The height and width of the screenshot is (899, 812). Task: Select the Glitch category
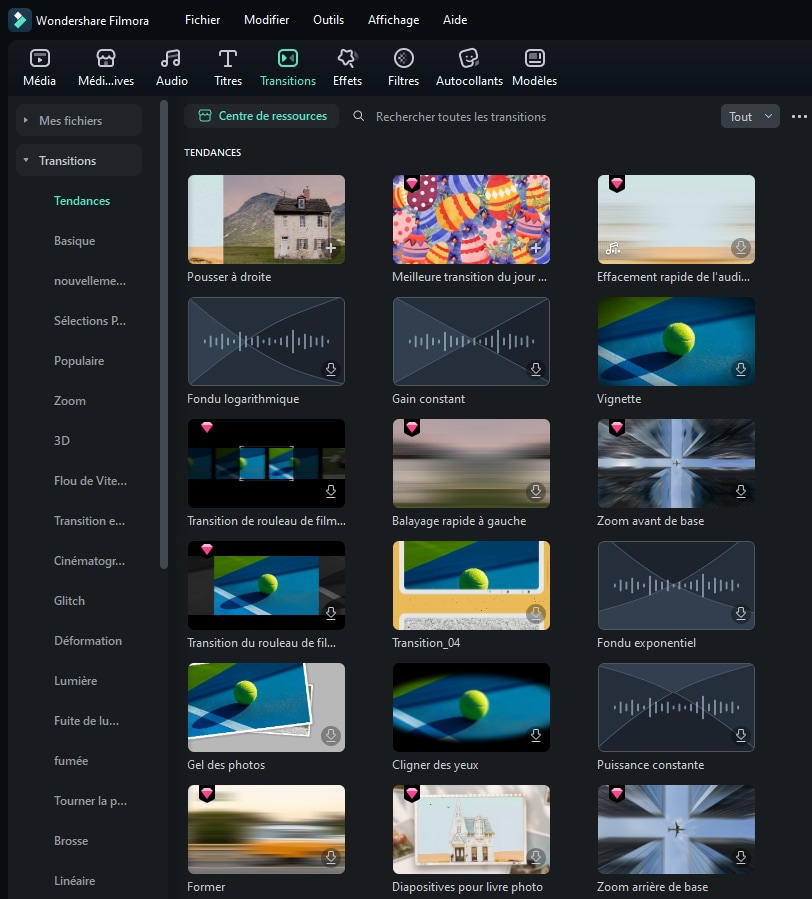(69, 600)
